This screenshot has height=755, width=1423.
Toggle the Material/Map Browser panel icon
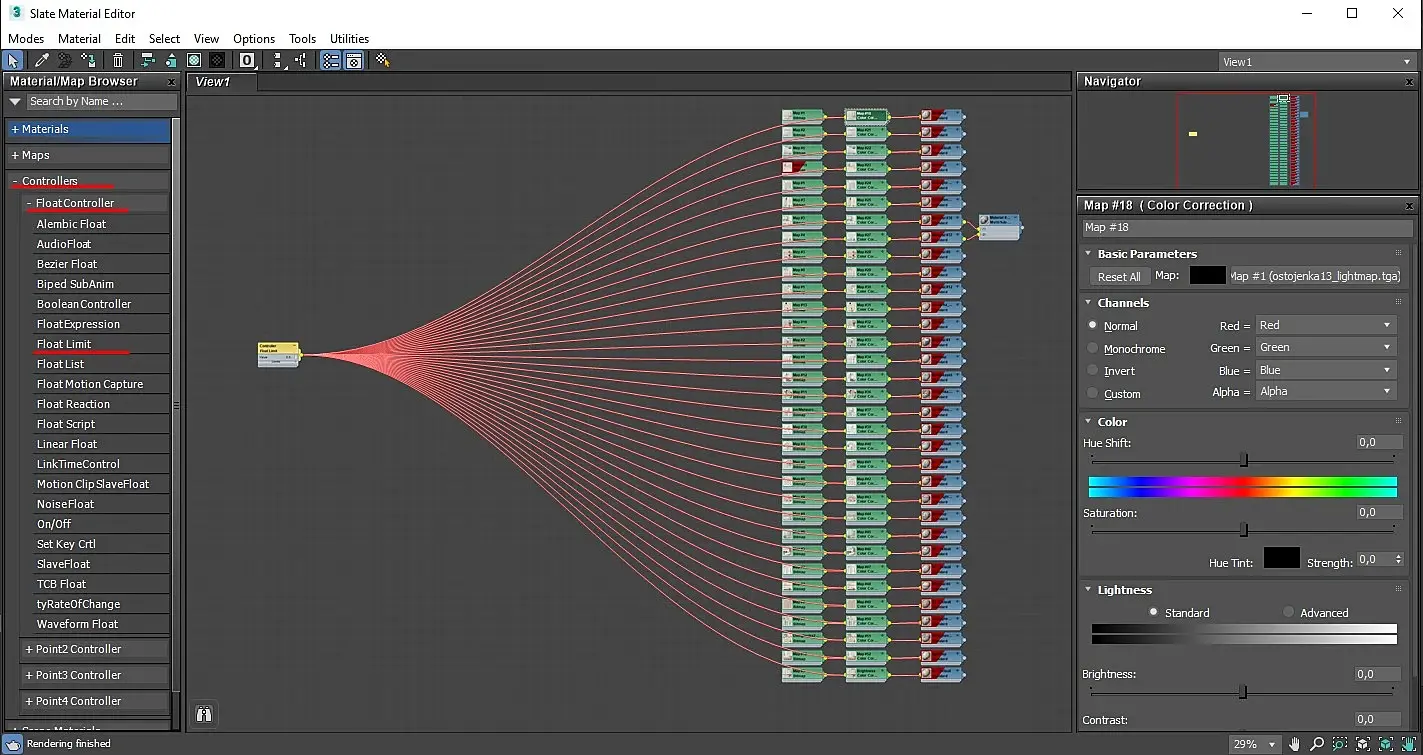click(330, 61)
